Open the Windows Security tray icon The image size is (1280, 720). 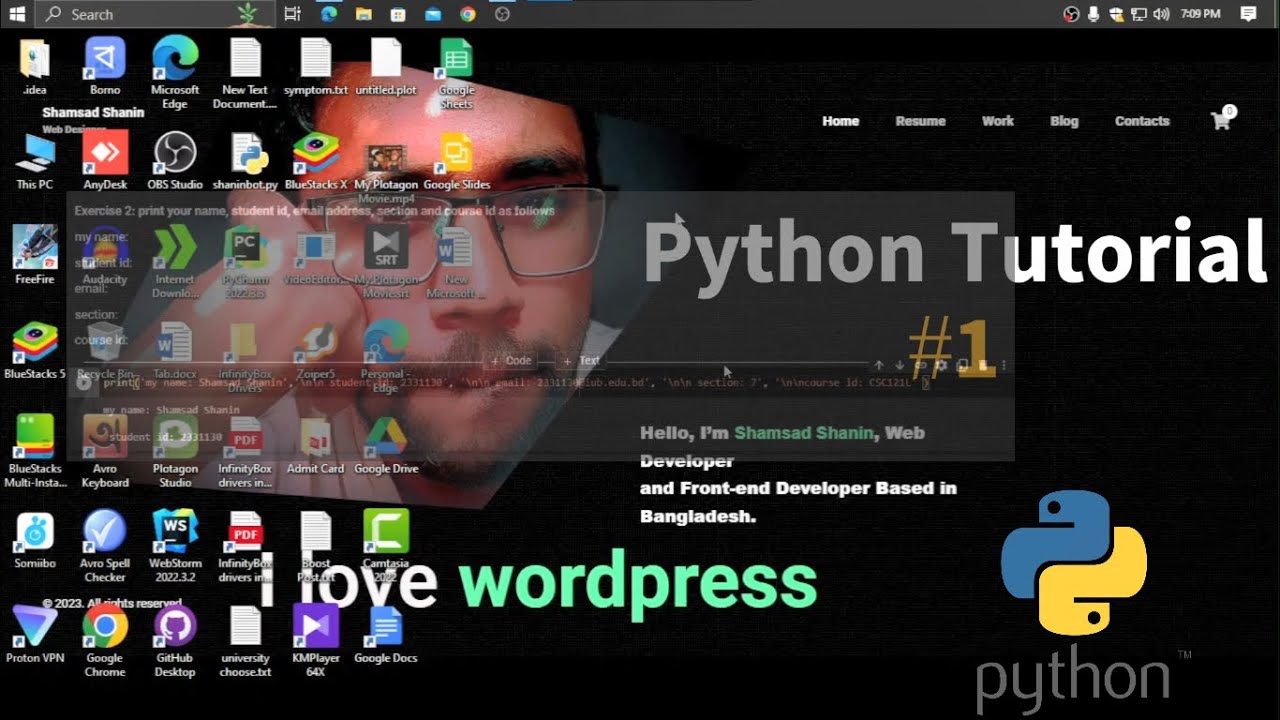click(1116, 14)
